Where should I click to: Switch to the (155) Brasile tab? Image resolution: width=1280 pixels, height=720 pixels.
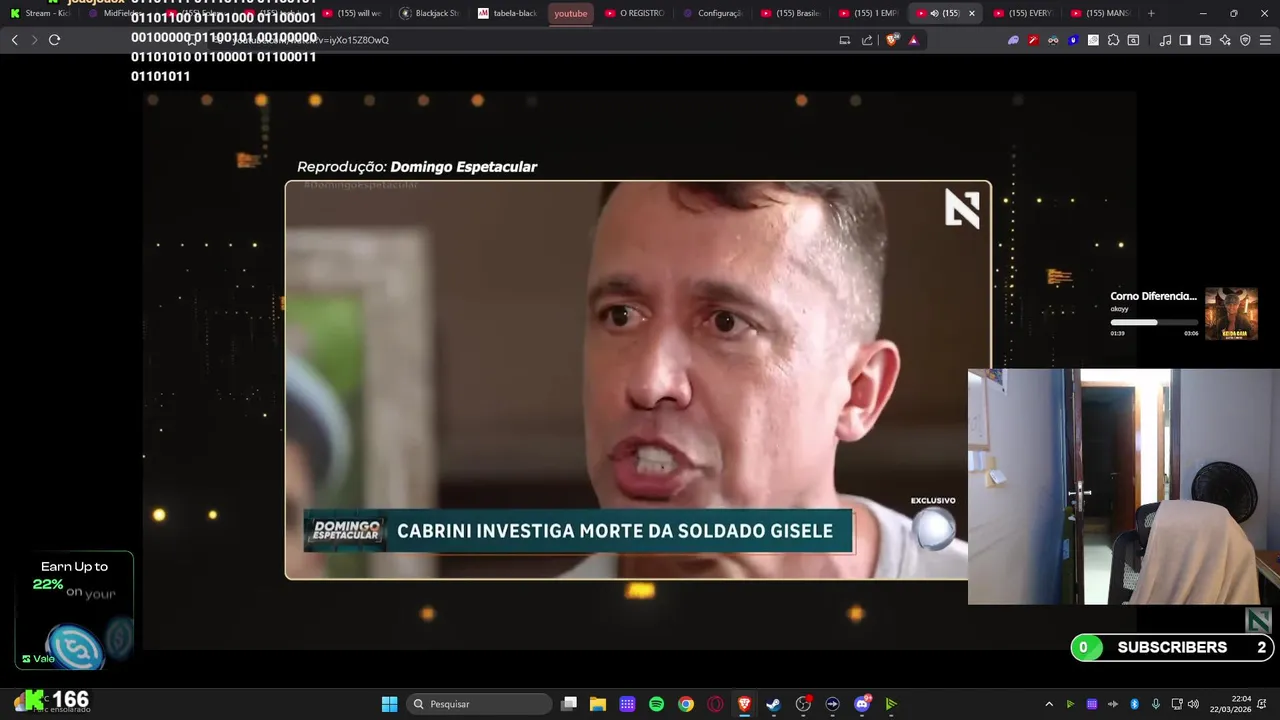pyautogui.click(x=790, y=13)
